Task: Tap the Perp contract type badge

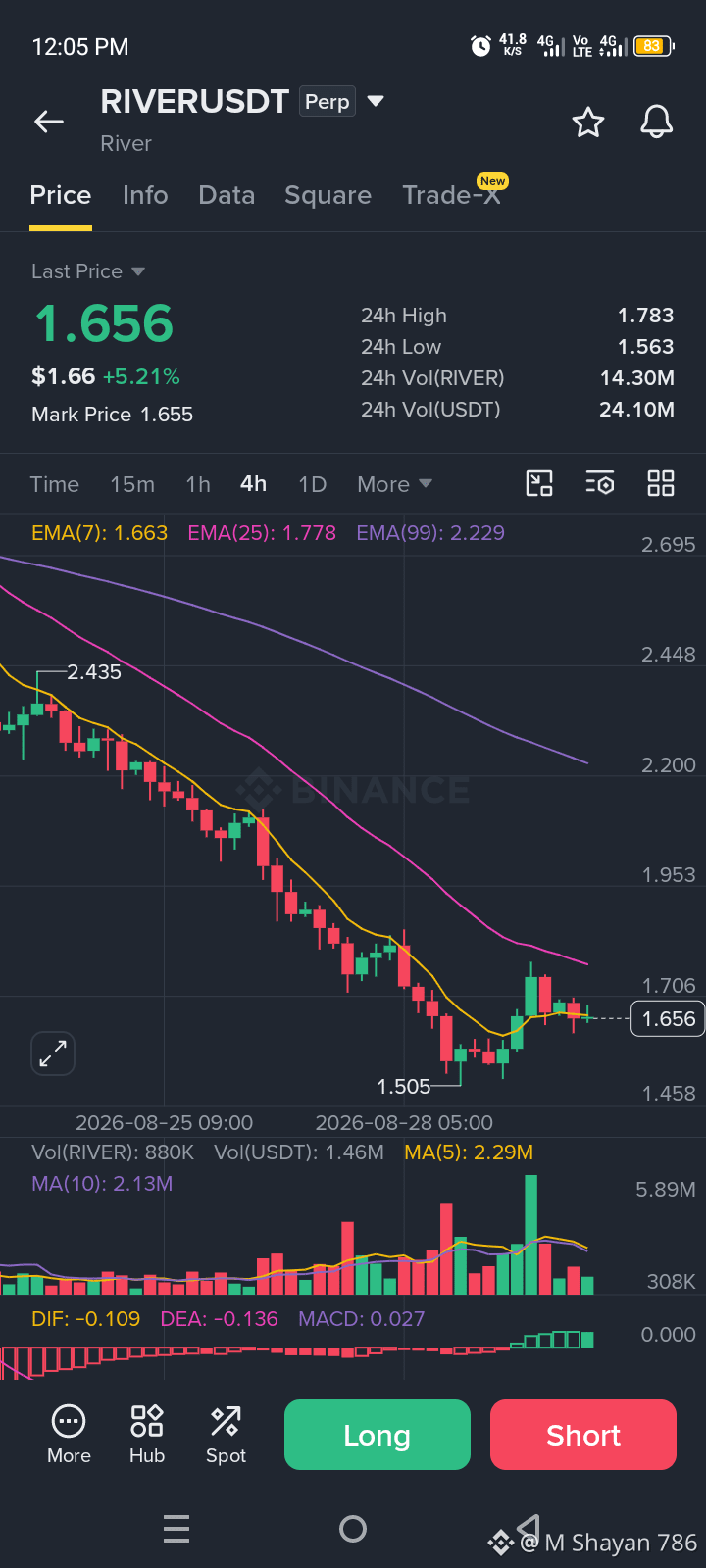Action: [x=328, y=101]
